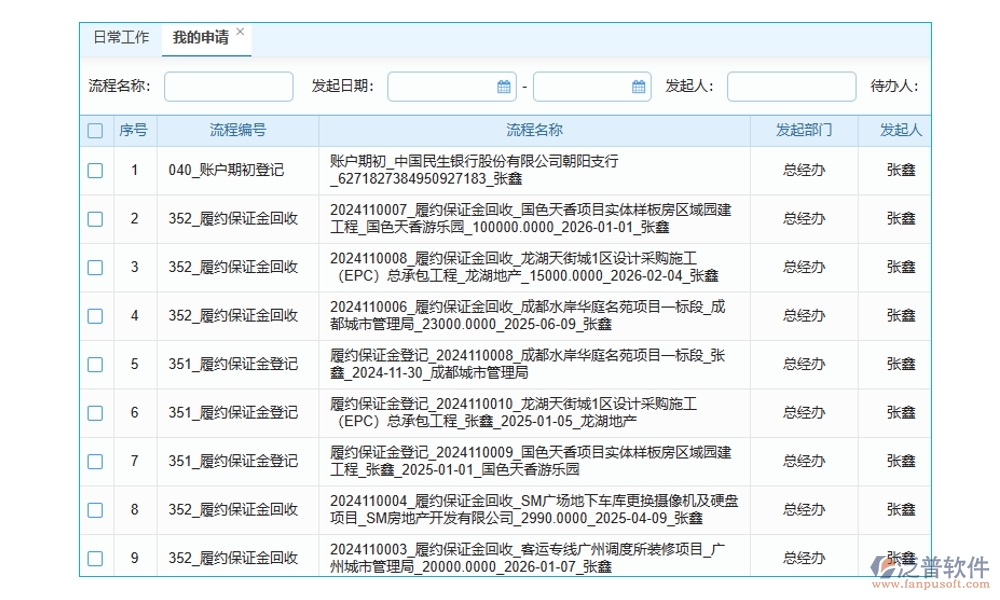Check the select-all checkbox in the table header
The image size is (1000, 600).
pos(95,130)
